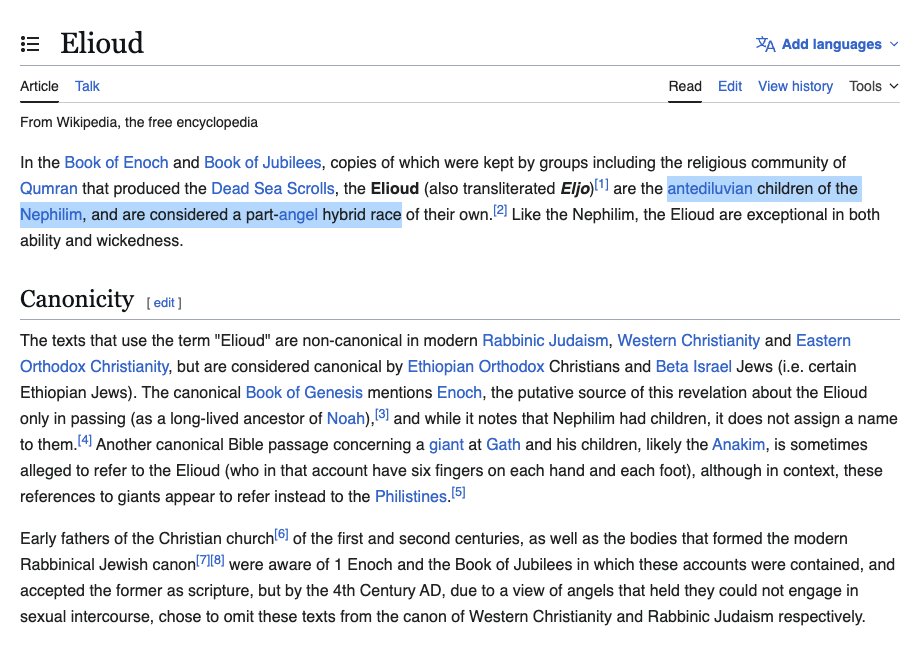This screenshot has height=656, width=917.
Task: Open the Anakim link
Action: coord(738,444)
